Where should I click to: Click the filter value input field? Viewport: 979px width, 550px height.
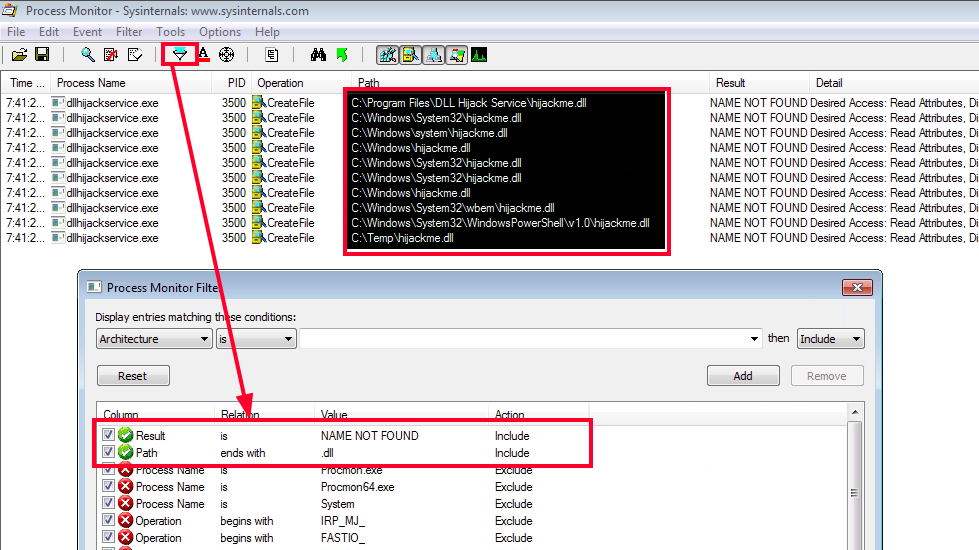pyautogui.click(x=530, y=339)
